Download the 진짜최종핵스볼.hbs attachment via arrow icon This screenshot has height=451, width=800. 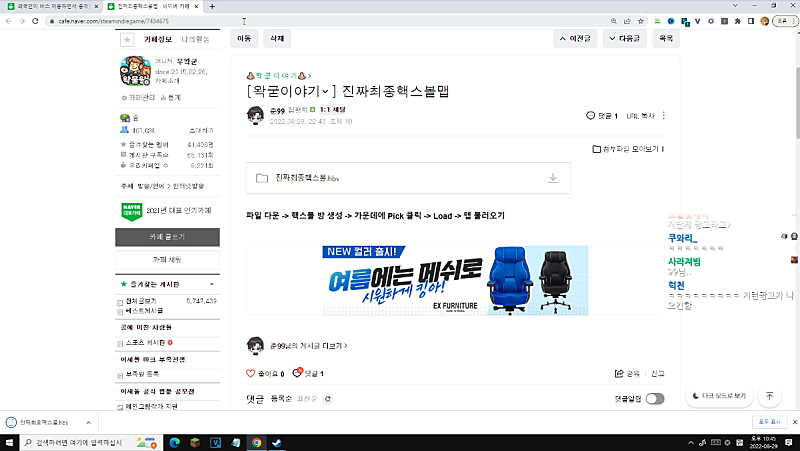(551, 178)
